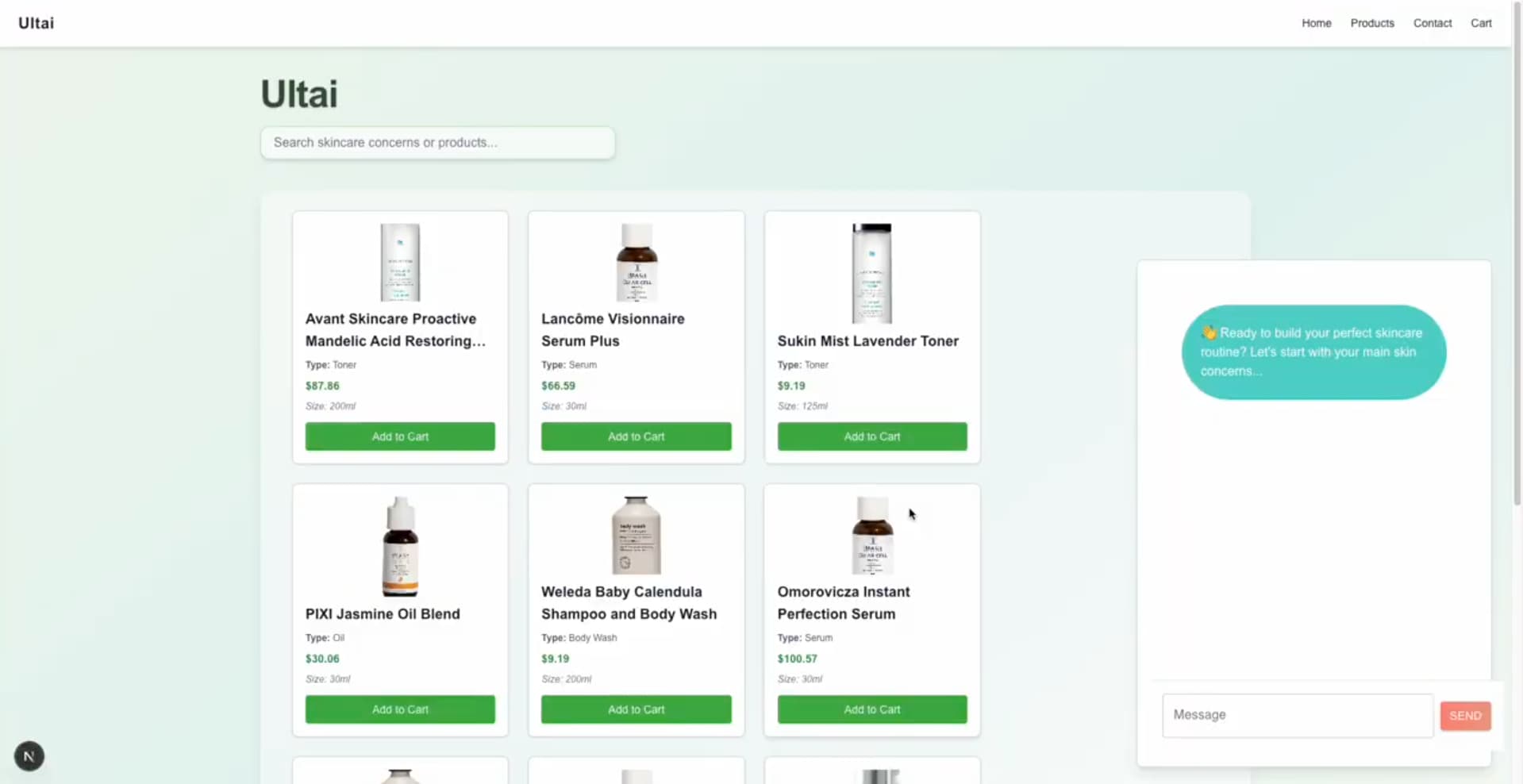The width and height of the screenshot is (1523, 784).
Task: Add Avant Skincare Mandelic Acid toner to cart
Action: pyautogui.click(x=400, y=436)
